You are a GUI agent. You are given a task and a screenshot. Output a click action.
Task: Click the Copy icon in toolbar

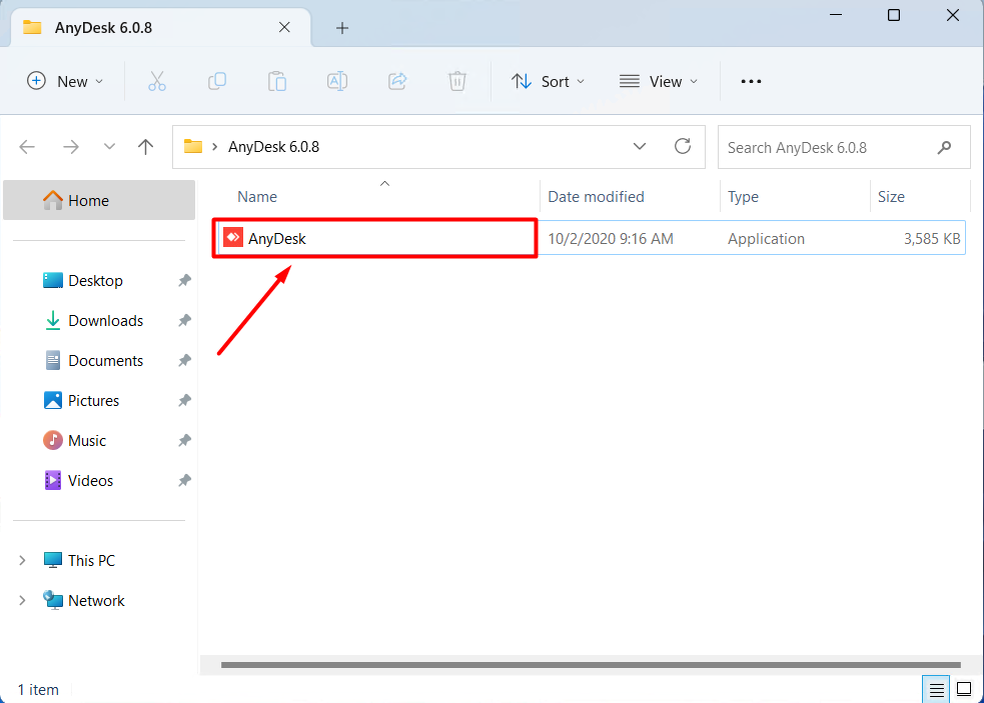click(217, 82)
